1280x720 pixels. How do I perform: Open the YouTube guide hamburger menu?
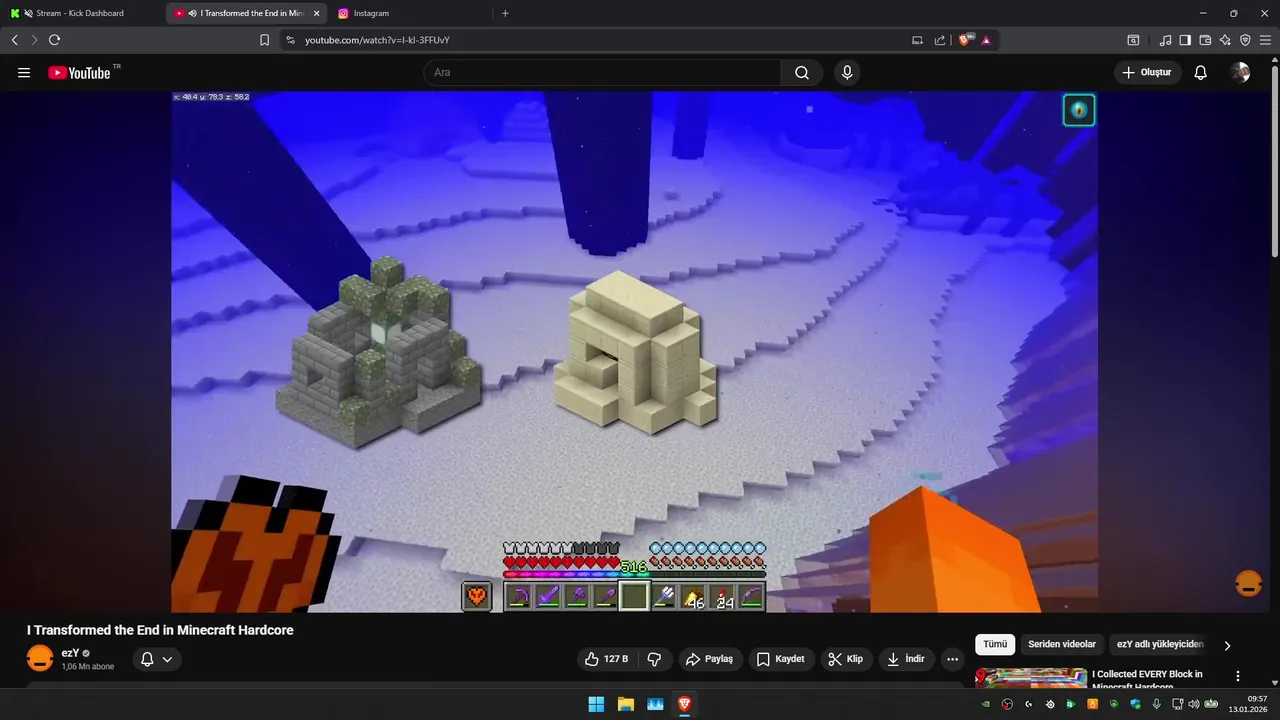(24, 73)
